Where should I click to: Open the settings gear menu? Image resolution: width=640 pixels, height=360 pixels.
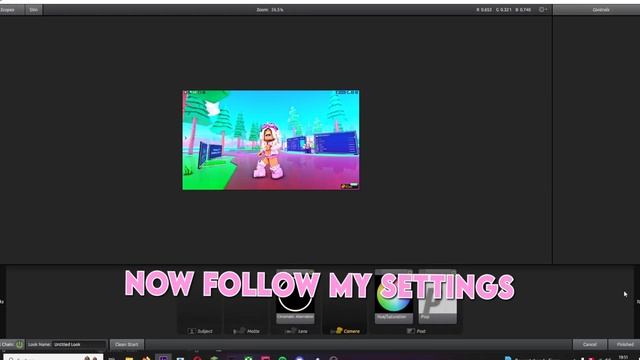pyautogui.click(x=542, y=9)
